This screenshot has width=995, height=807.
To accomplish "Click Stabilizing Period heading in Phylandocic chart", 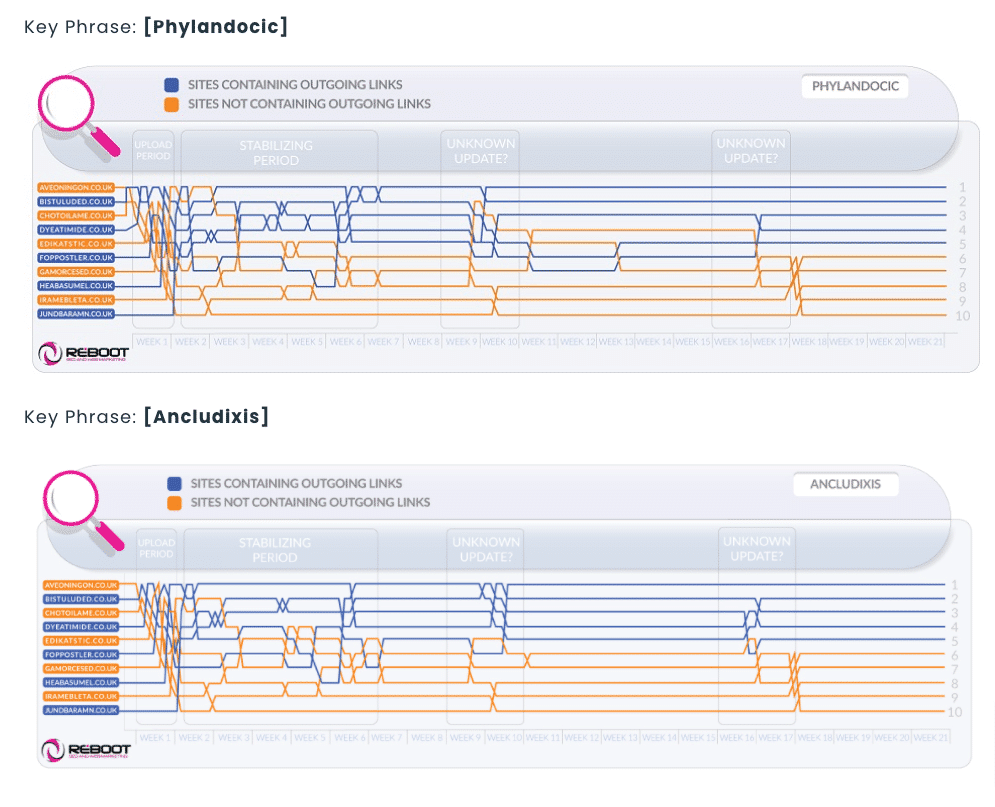I will pyautogui.click(x=276, y=153).
